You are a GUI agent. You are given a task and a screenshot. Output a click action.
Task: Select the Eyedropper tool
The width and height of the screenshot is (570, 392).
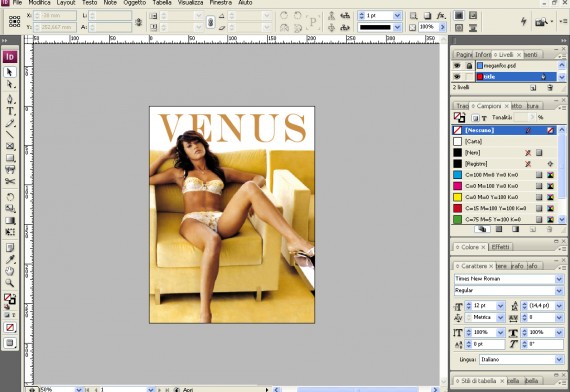click(x=10, y=259)
